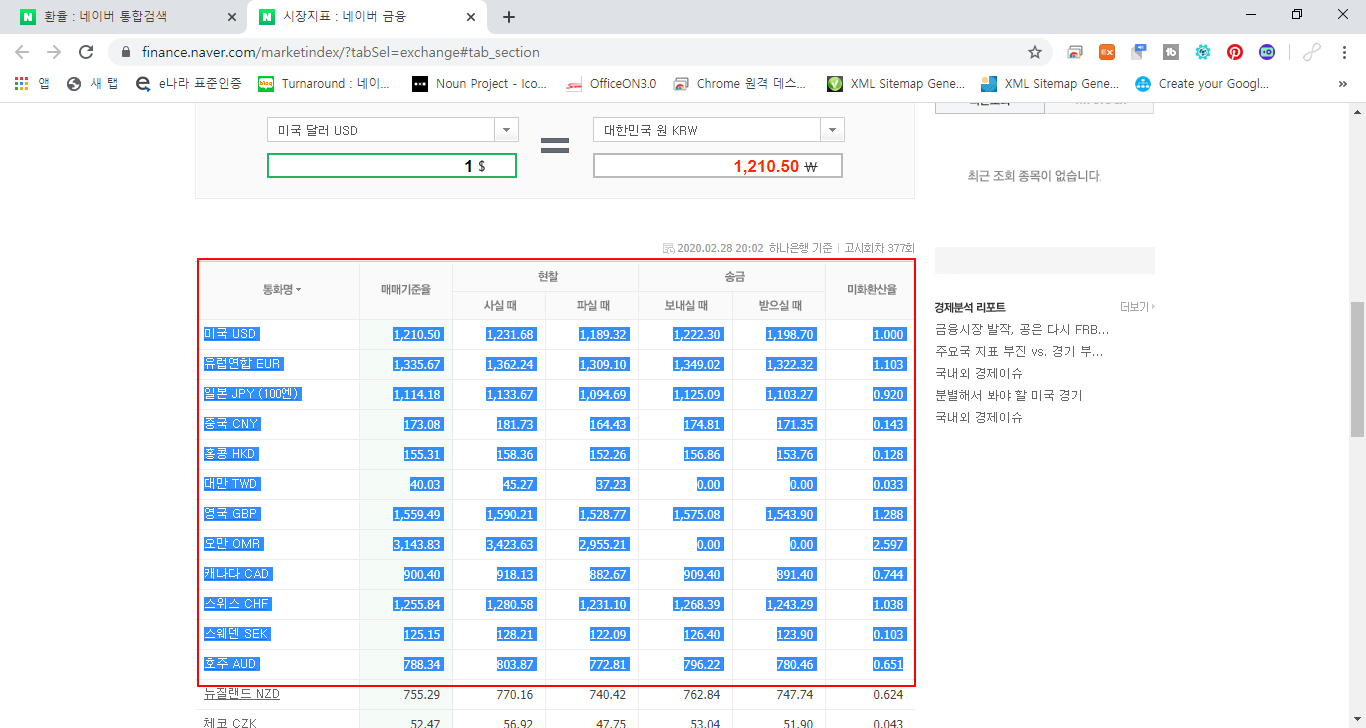Open the 대만 TWD currency link
The width and height of the screenshot is (1366, 728).
click(231, 484)
